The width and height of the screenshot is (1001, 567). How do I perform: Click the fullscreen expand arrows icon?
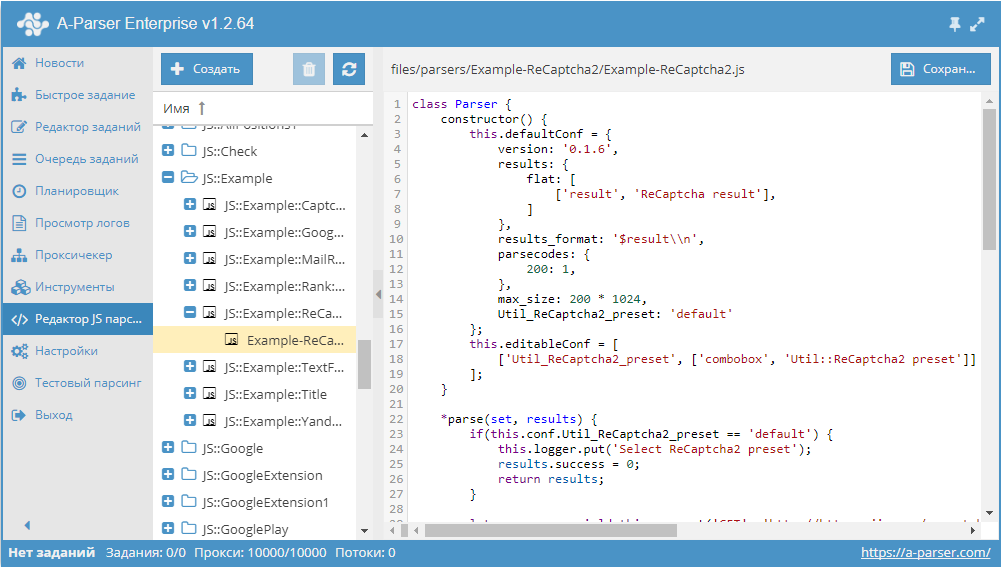(977, 23)
